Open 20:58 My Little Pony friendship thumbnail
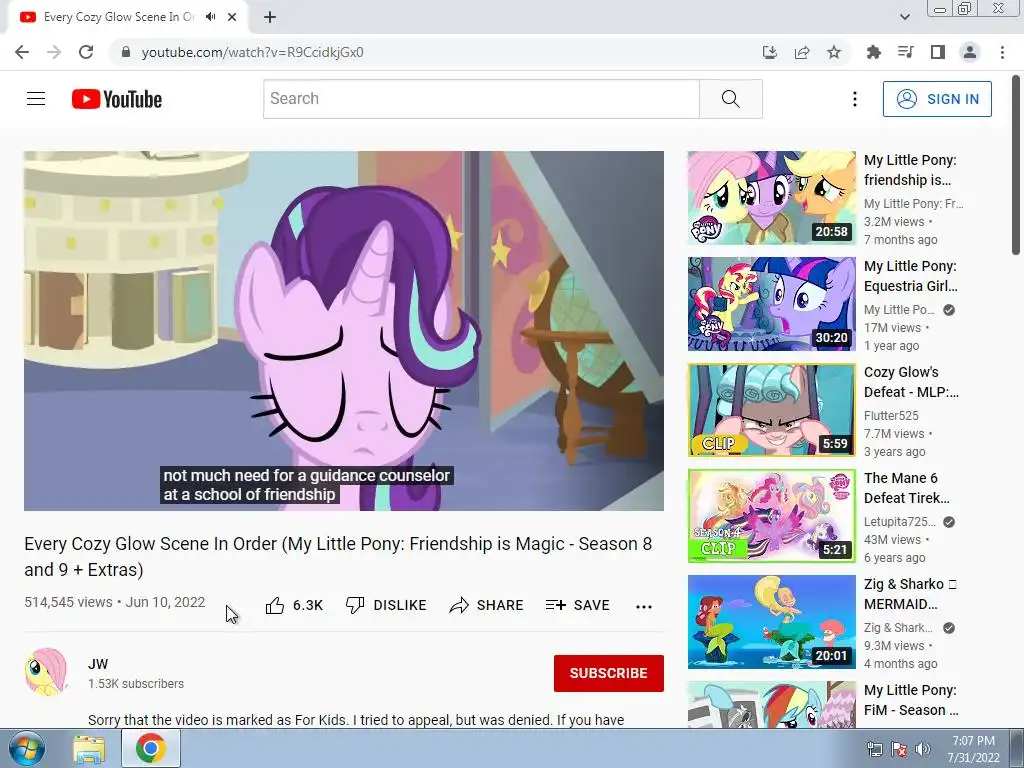The width and height of the screenshot is (1024, 768). click(771, 198)
